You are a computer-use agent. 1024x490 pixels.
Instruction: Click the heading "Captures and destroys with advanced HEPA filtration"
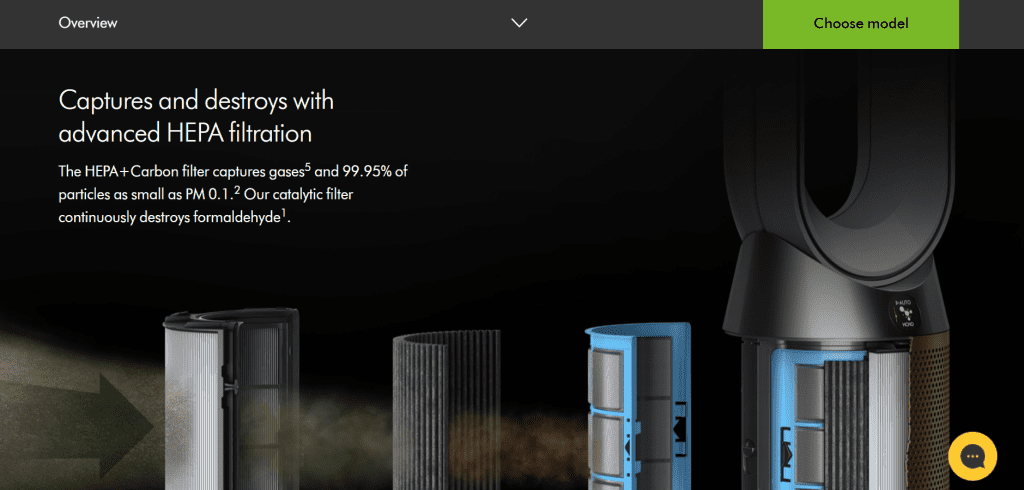[x=196, y=118]
